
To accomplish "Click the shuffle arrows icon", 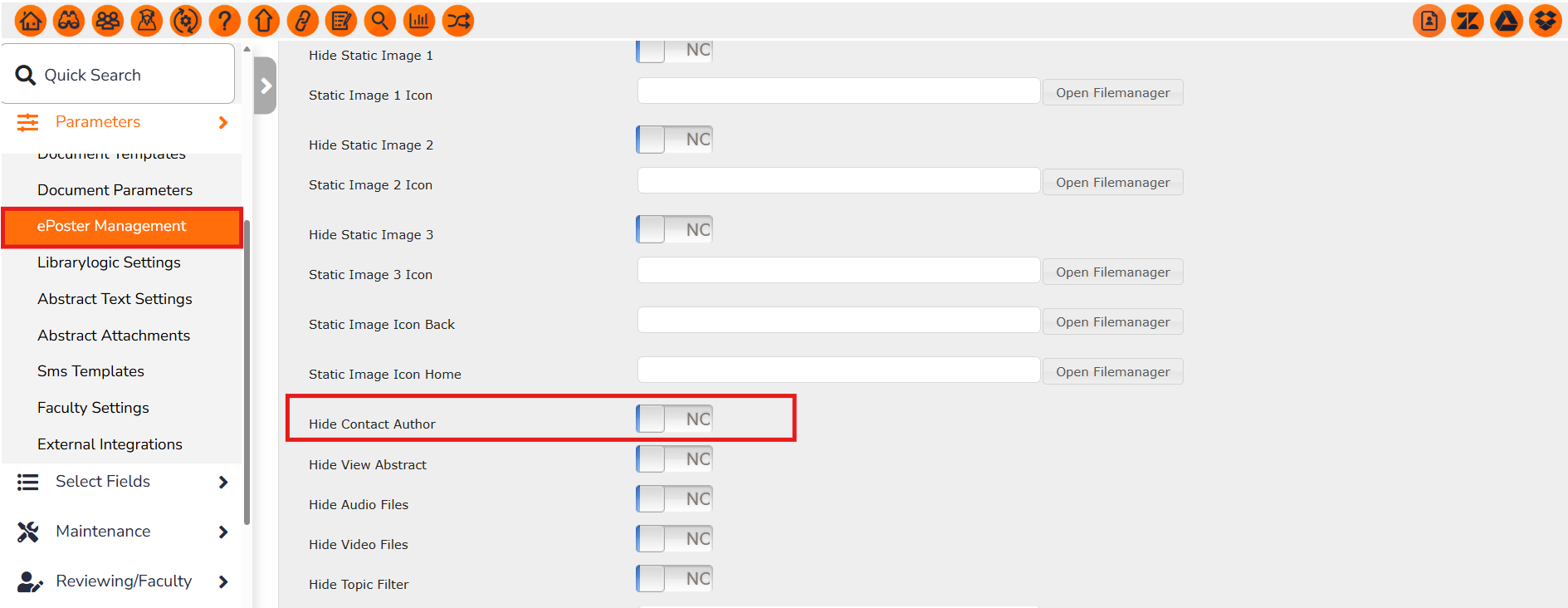I will coord(458,21).
